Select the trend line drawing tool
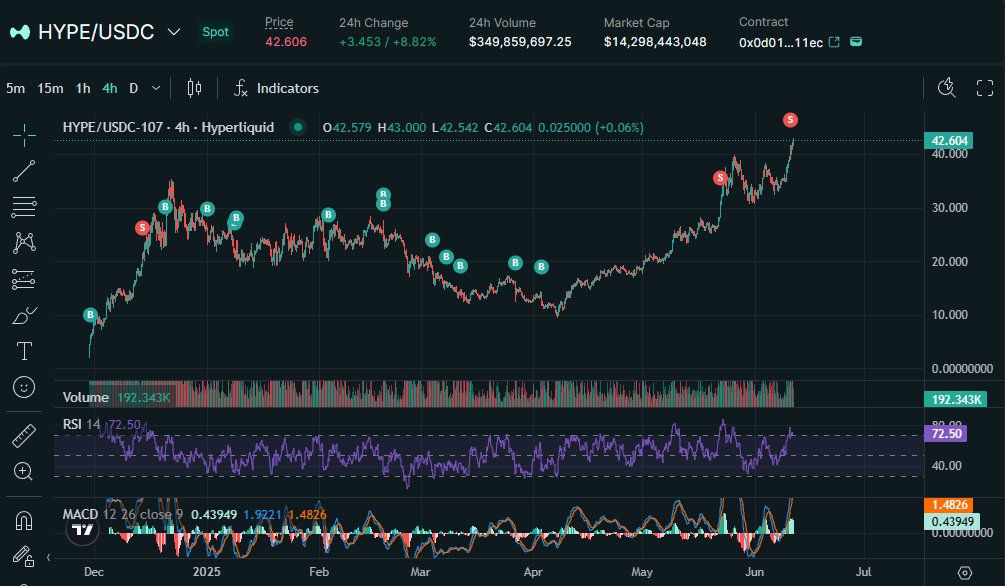The image size is (1005, 586). click(24, 171)
